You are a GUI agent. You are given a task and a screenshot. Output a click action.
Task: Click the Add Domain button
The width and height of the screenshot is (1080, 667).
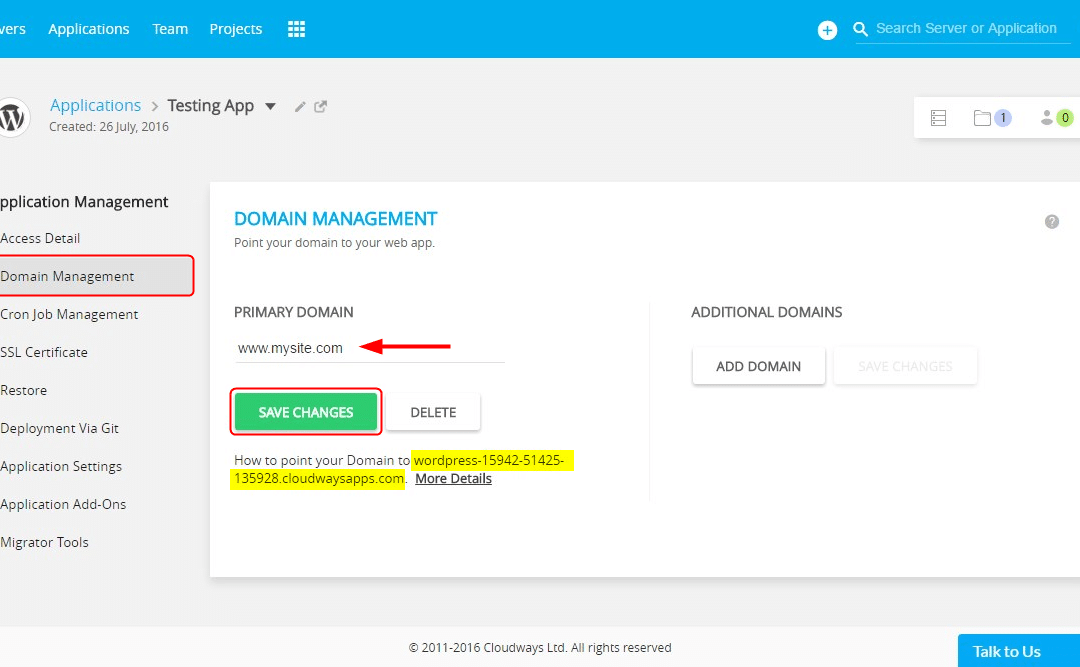pos(758,366)
